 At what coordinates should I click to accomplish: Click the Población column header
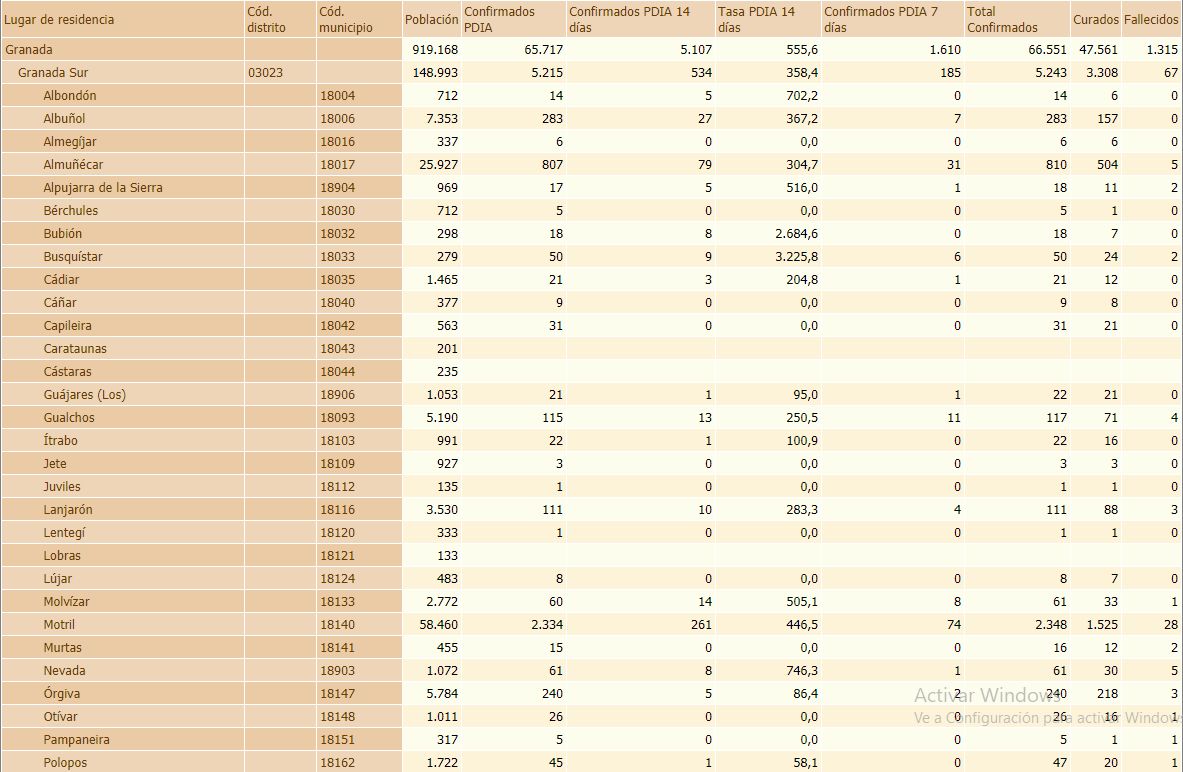[431, 20]
